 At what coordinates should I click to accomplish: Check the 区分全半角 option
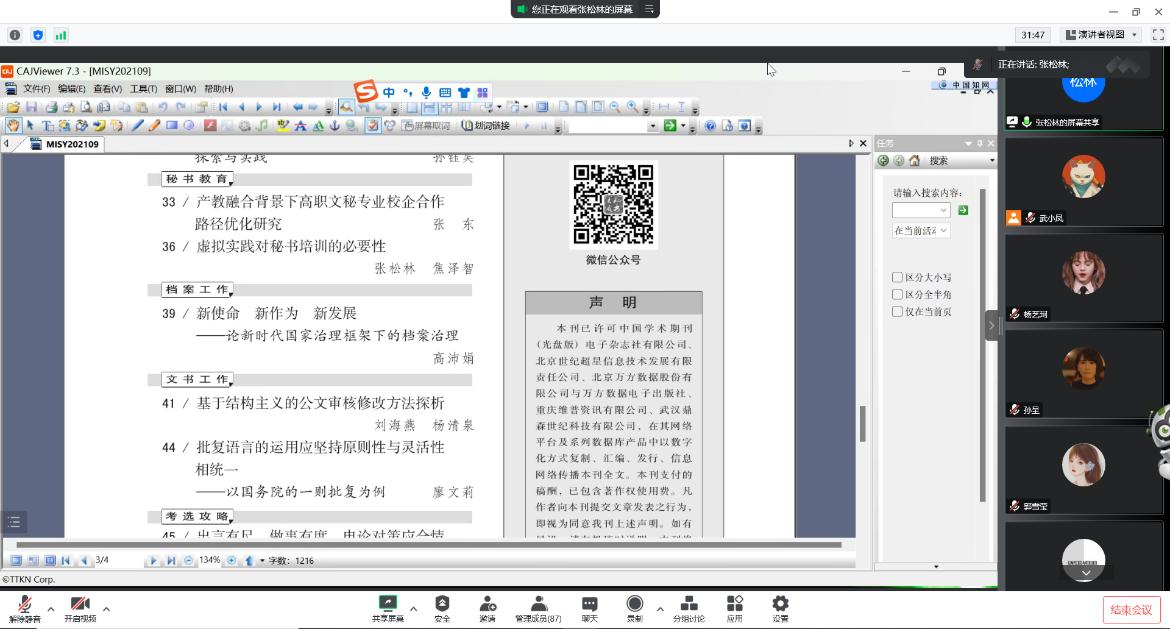pos(897,295)
